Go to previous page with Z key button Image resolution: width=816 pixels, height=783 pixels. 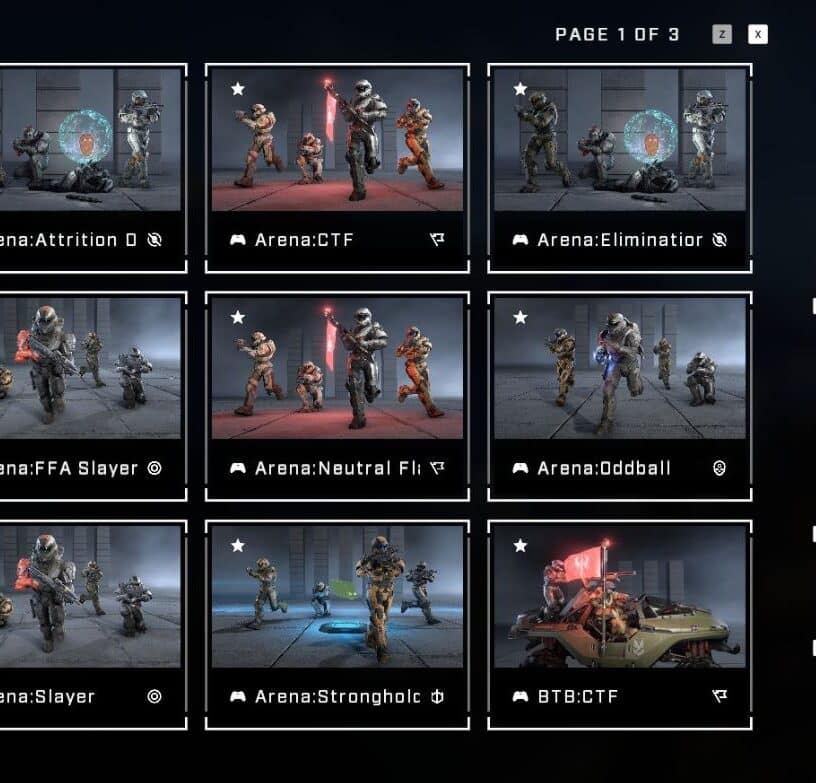coord(722,34)
